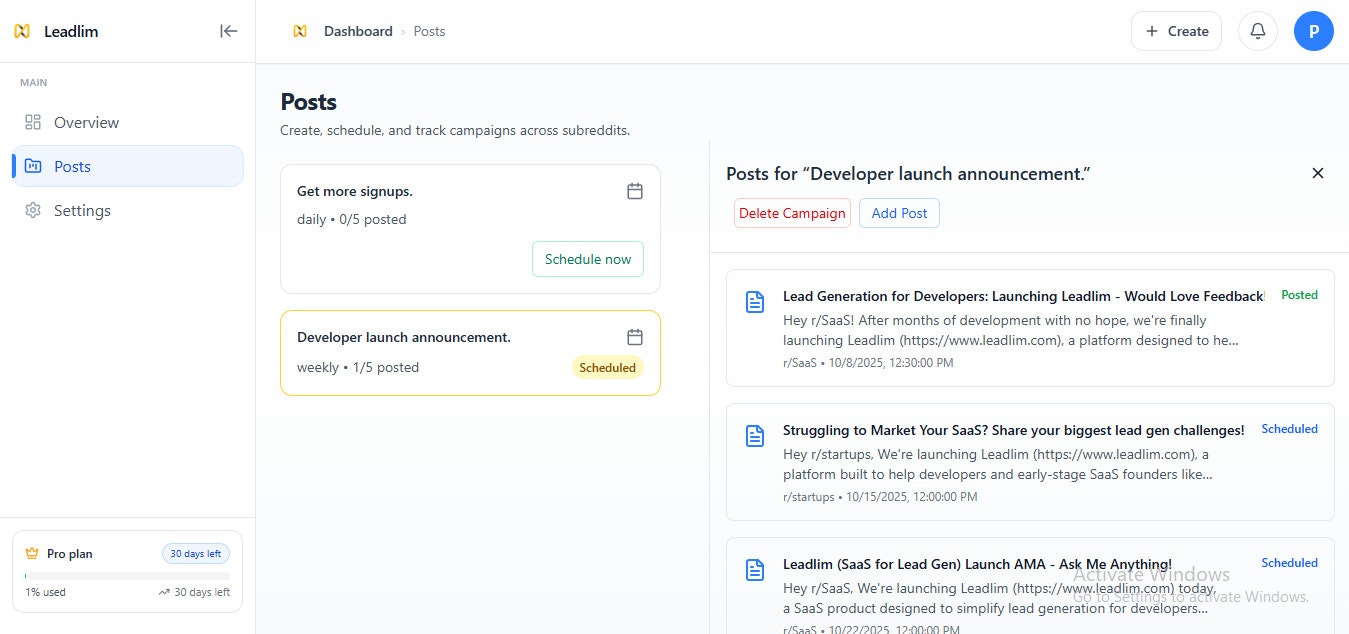This screenshot has height=634, width=1349.
Task: Collapse the sidebar with arrow icon
Action: (229, 31)
